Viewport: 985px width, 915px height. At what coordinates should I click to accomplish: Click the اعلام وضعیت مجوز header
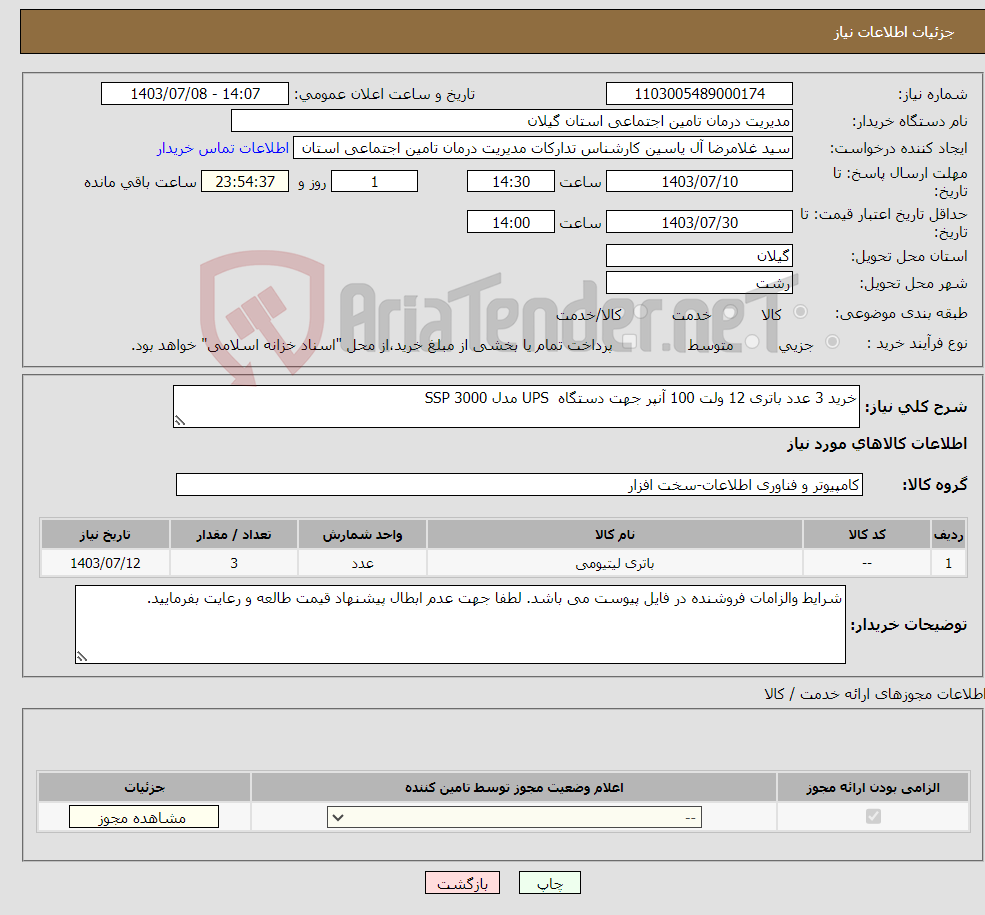point(514,788)
